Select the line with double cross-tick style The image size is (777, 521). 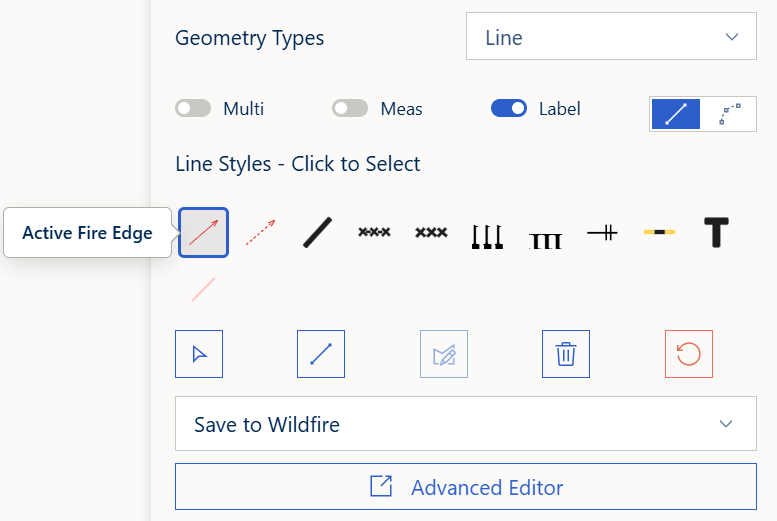pyautogui.click(x=602, y=232)
